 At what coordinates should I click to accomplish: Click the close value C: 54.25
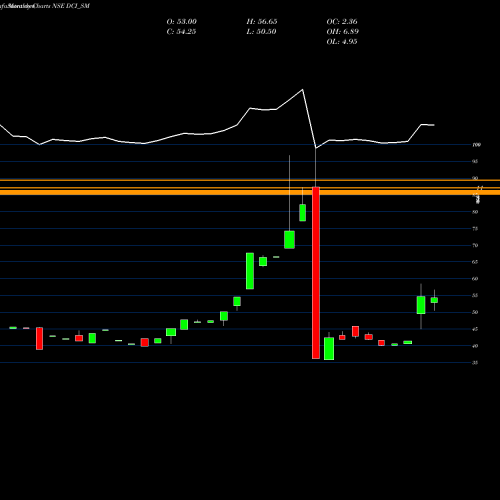(181, 32)
